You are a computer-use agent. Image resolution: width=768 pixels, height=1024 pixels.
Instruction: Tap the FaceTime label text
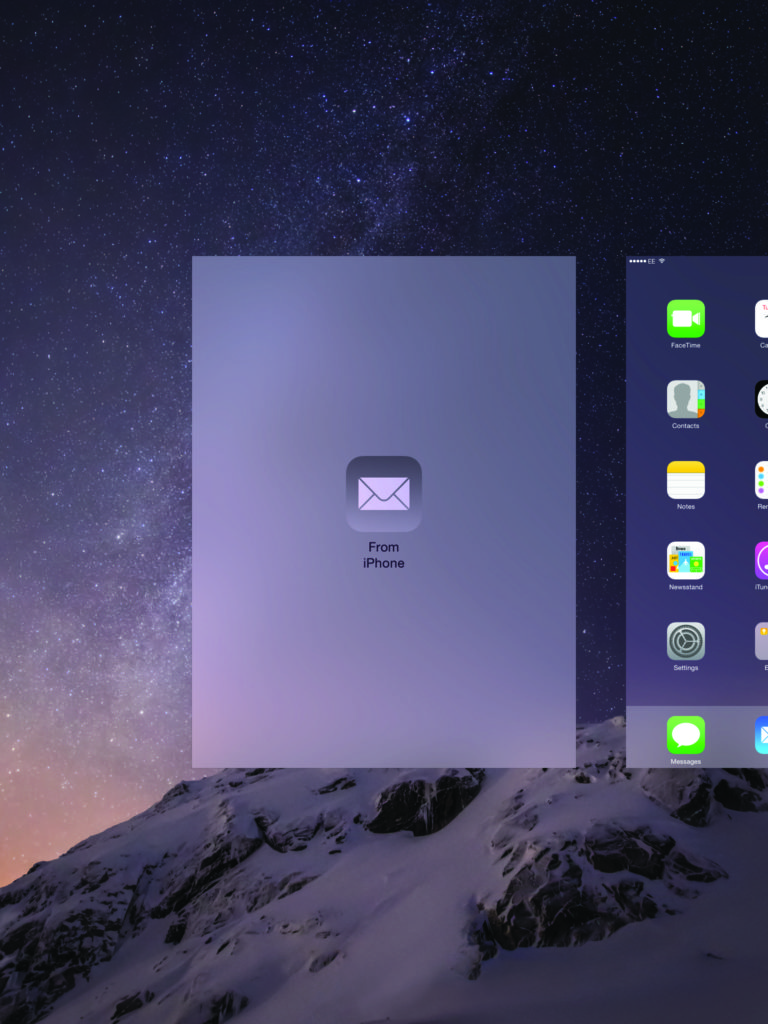[686, 345]
